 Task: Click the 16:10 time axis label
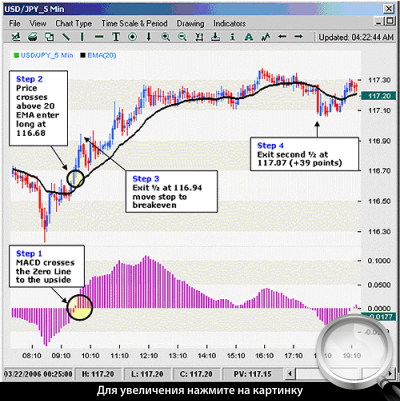click(x=264, y=356)
